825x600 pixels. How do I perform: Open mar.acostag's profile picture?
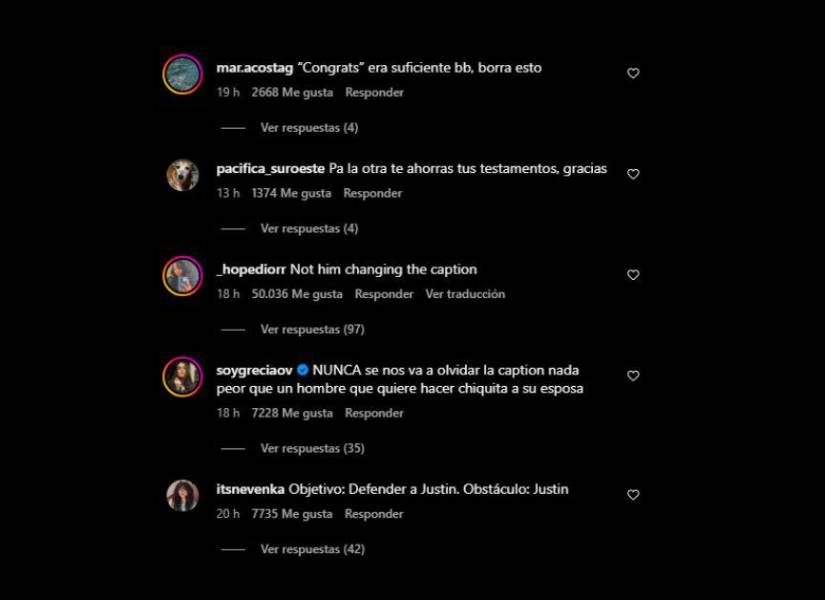[x=183, y=74]
